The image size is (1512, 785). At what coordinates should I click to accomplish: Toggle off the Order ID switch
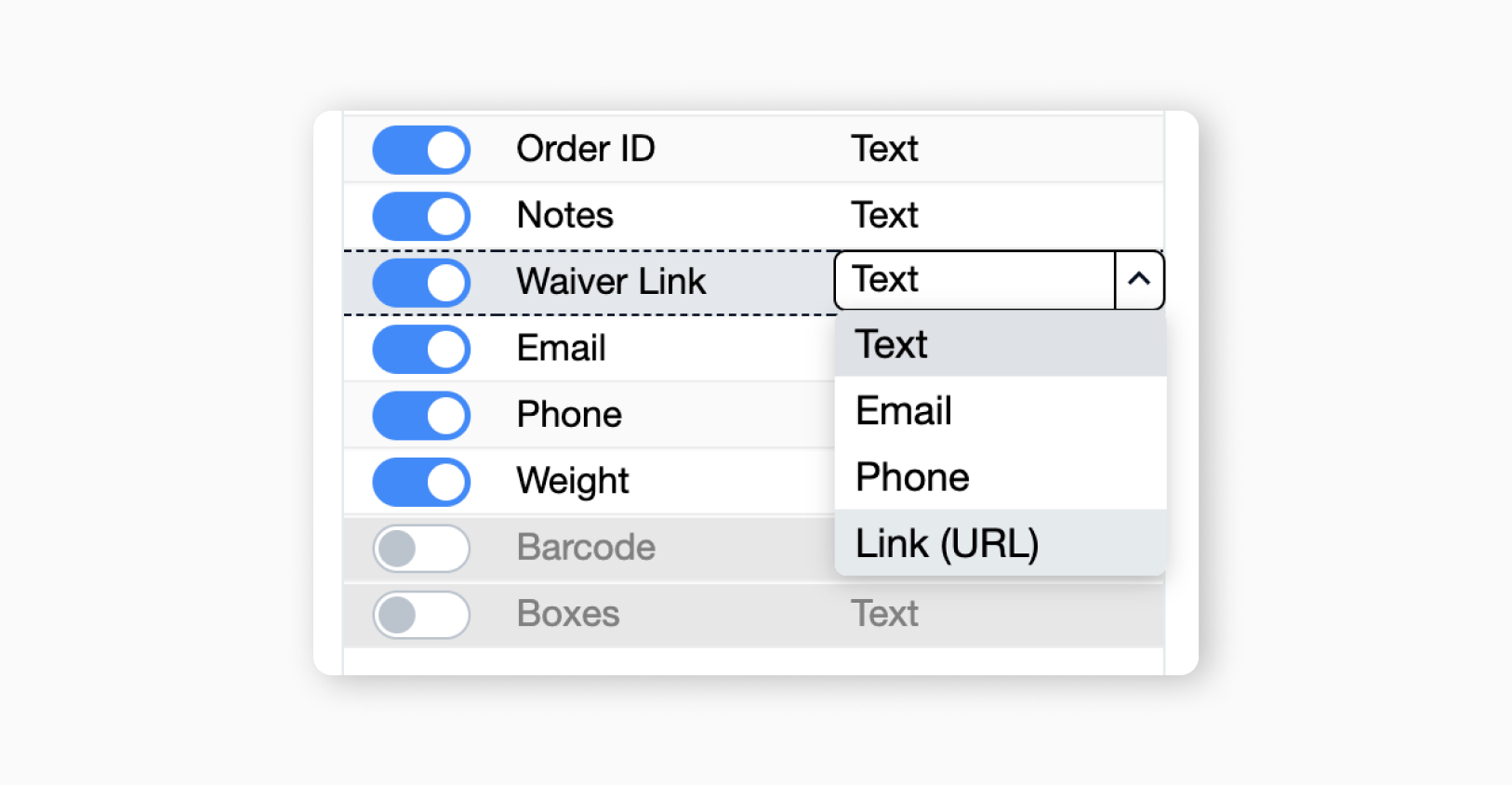click(421, 150)
